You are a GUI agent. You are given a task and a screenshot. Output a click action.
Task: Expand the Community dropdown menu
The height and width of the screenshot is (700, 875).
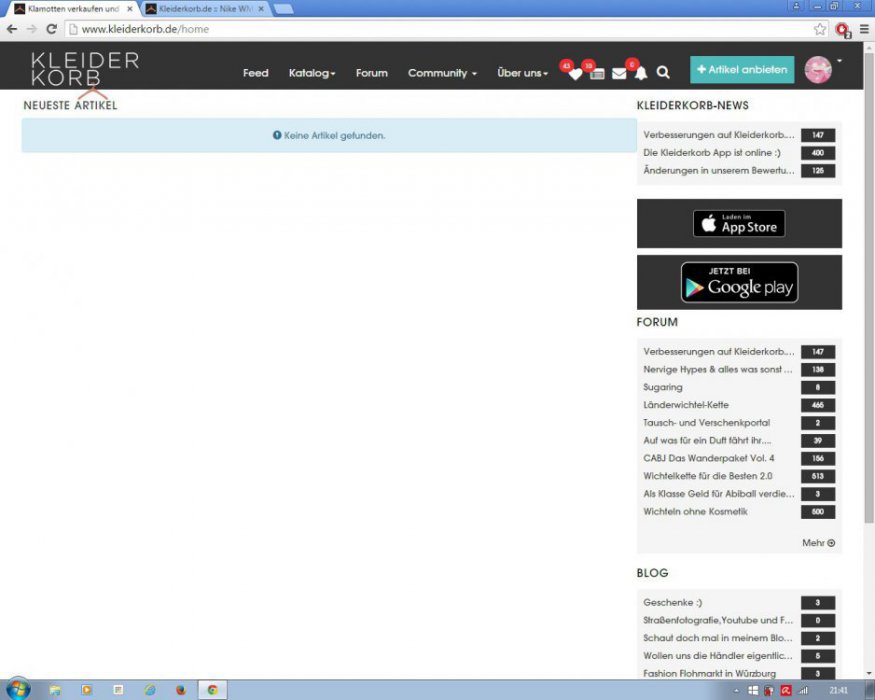click(x=442, y=73)
